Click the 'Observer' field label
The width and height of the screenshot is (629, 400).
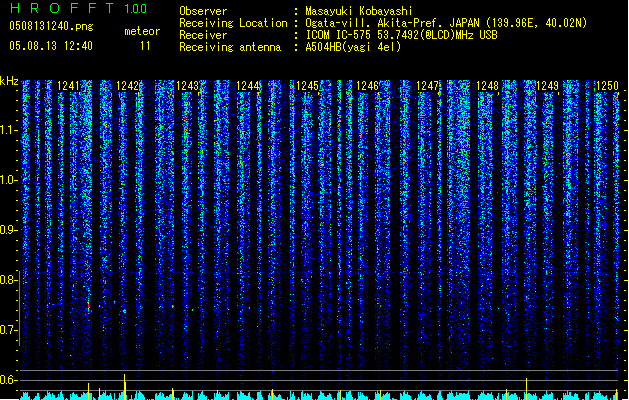[203, 11]
